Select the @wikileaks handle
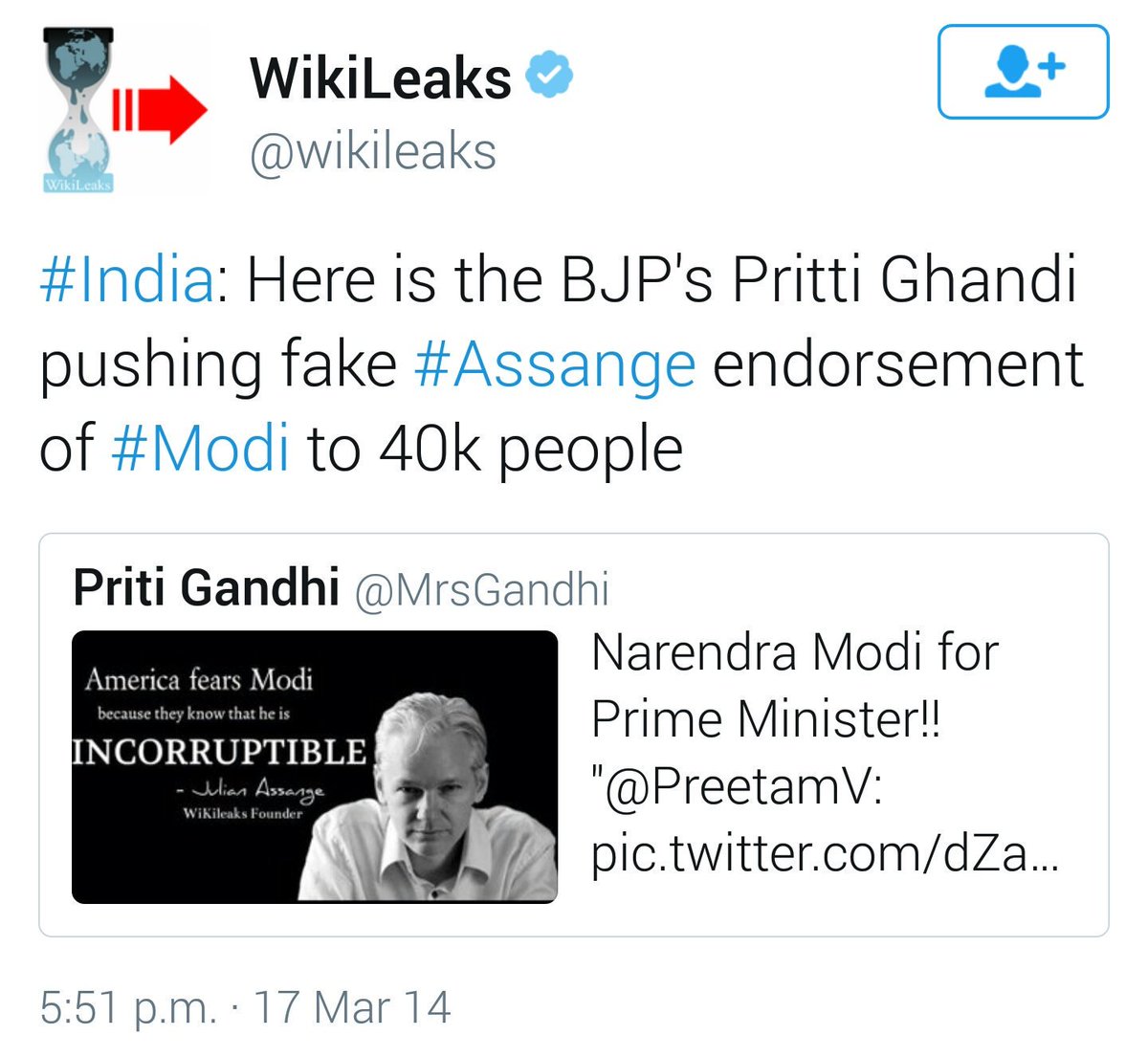 (x=373, y=151)
